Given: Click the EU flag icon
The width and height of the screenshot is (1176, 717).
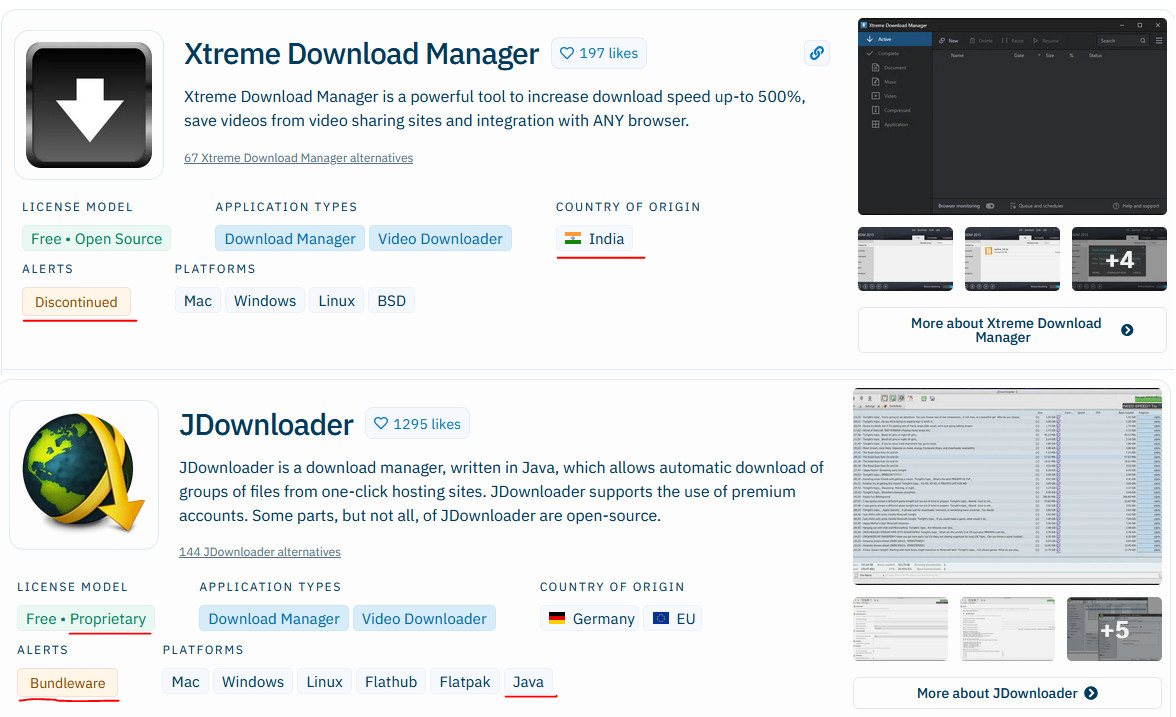Looking at the screenshot, I should pyautogui.click(x=661, y=619).
